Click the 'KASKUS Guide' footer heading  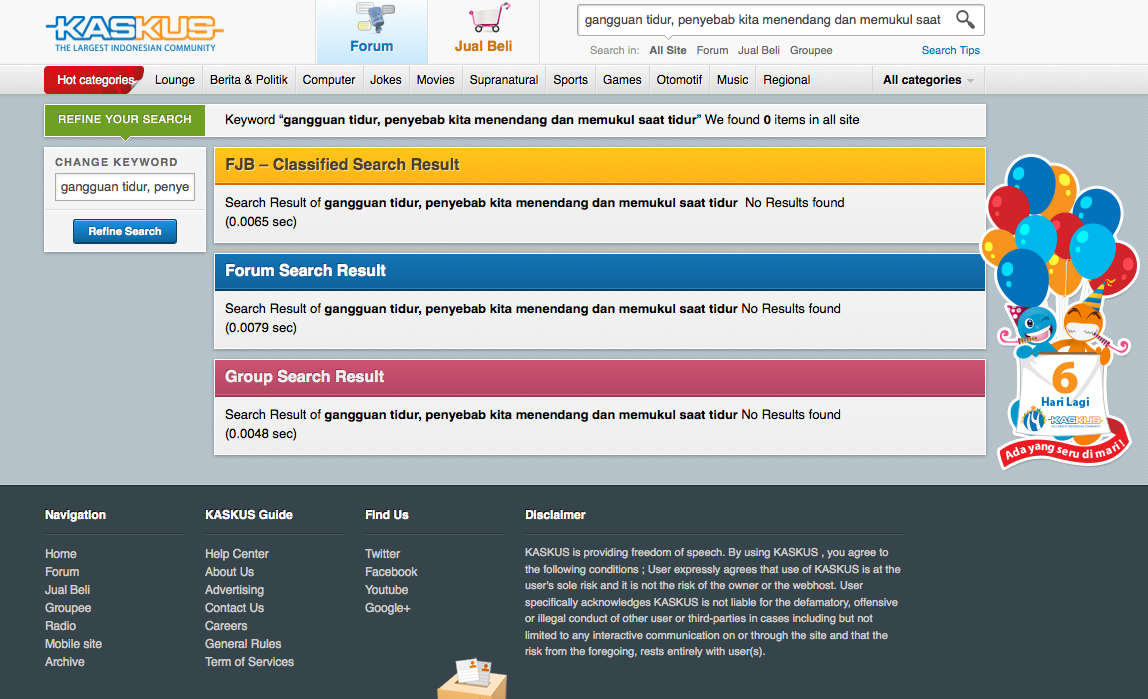pos(249,515)
